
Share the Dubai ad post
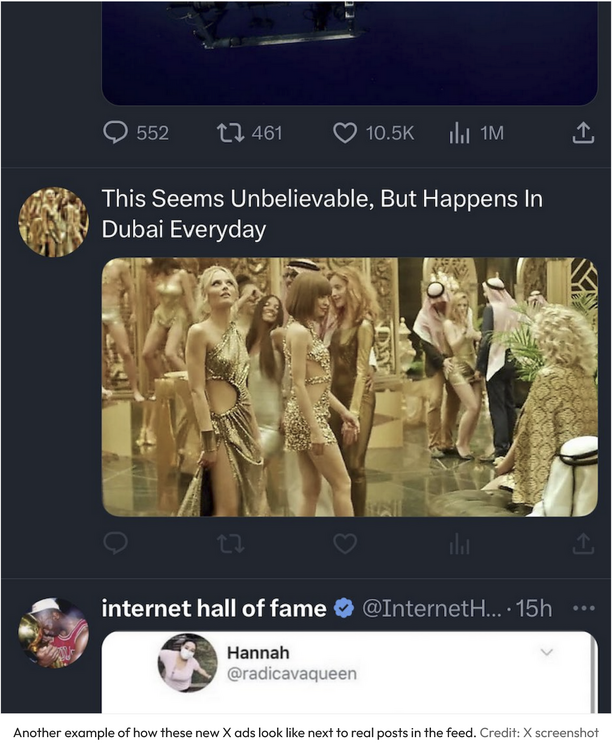click(583, 543)
